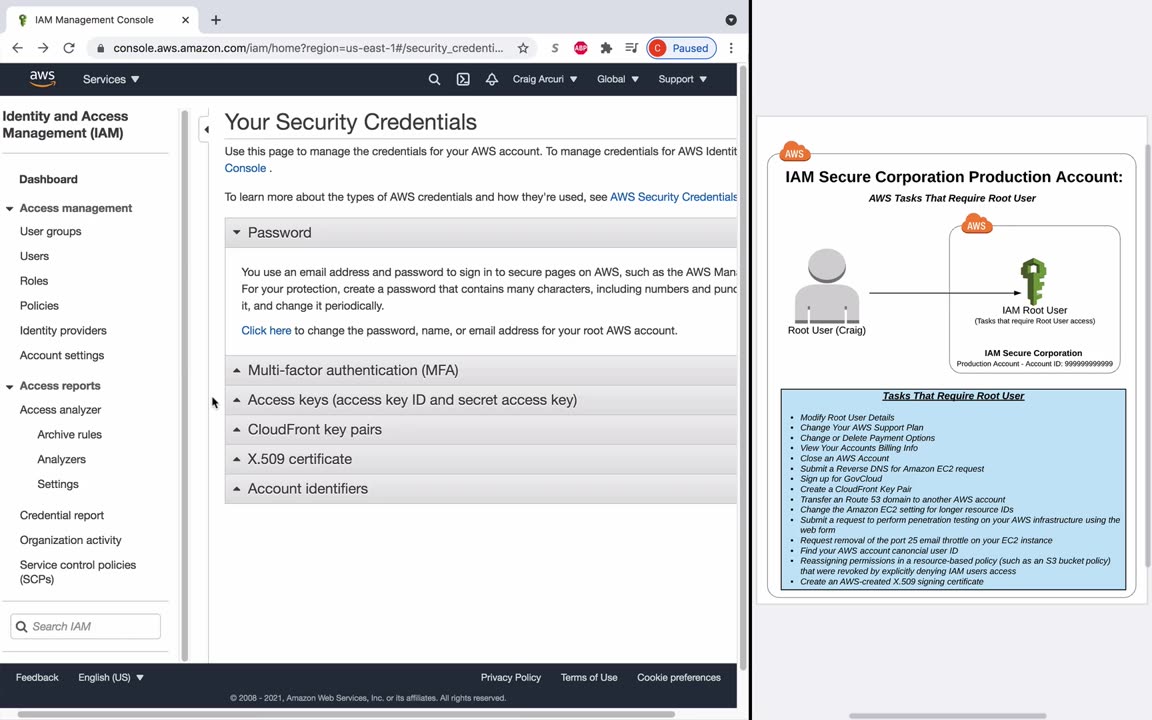
Task: Collapse the IAM sidebar with arrow handle
Action: 206,129
